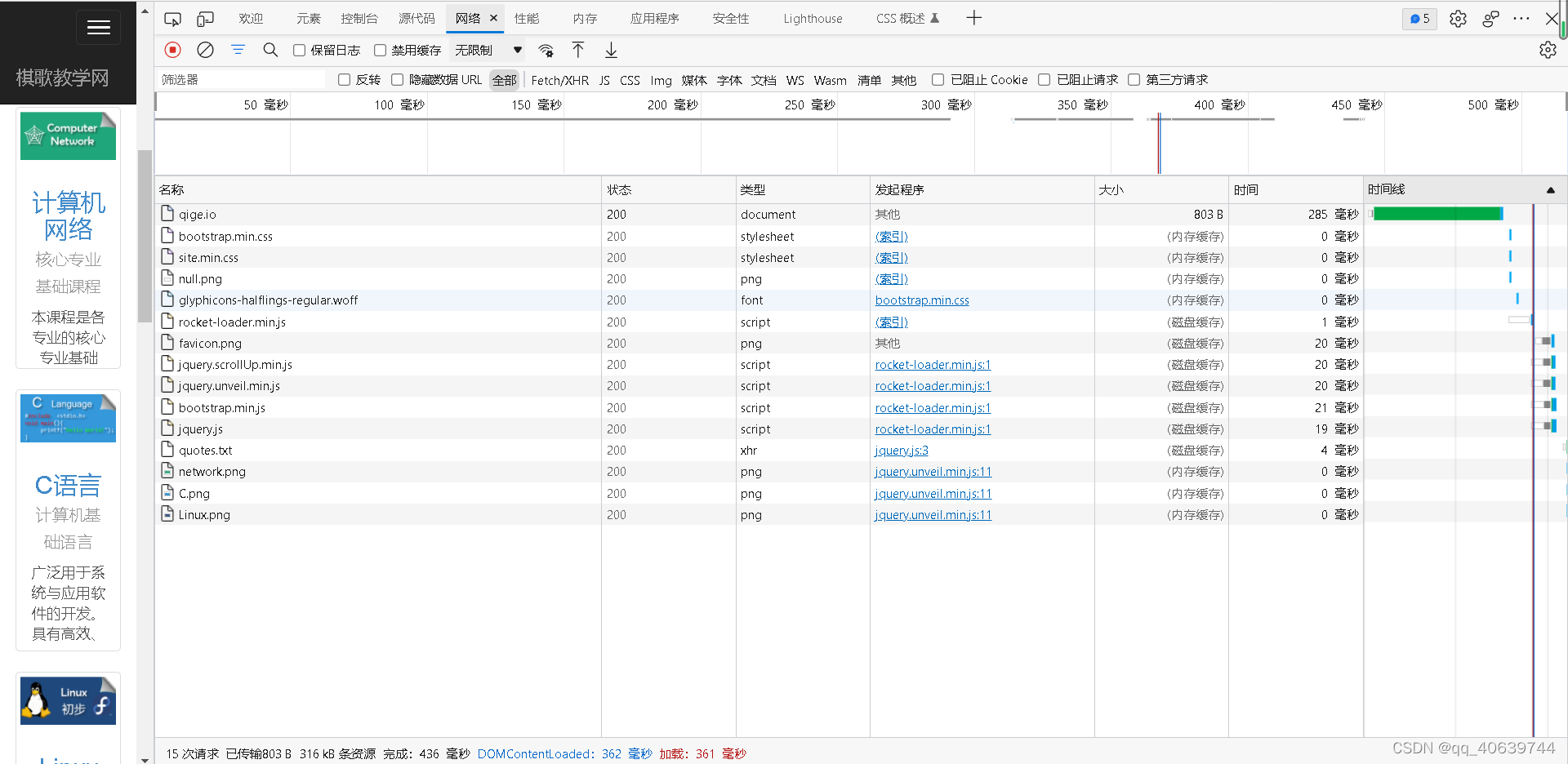Clear the network log

click(206, 50)
